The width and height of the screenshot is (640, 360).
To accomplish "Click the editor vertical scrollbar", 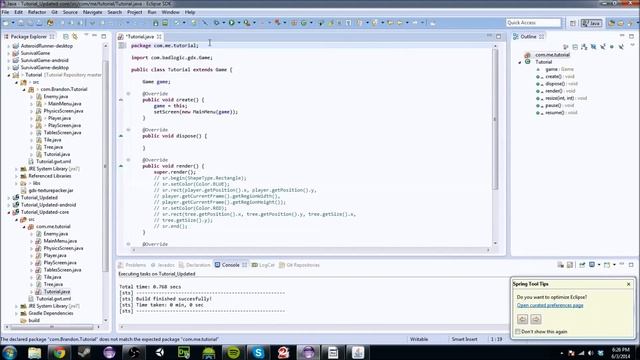I will click(x=495, y=119).
